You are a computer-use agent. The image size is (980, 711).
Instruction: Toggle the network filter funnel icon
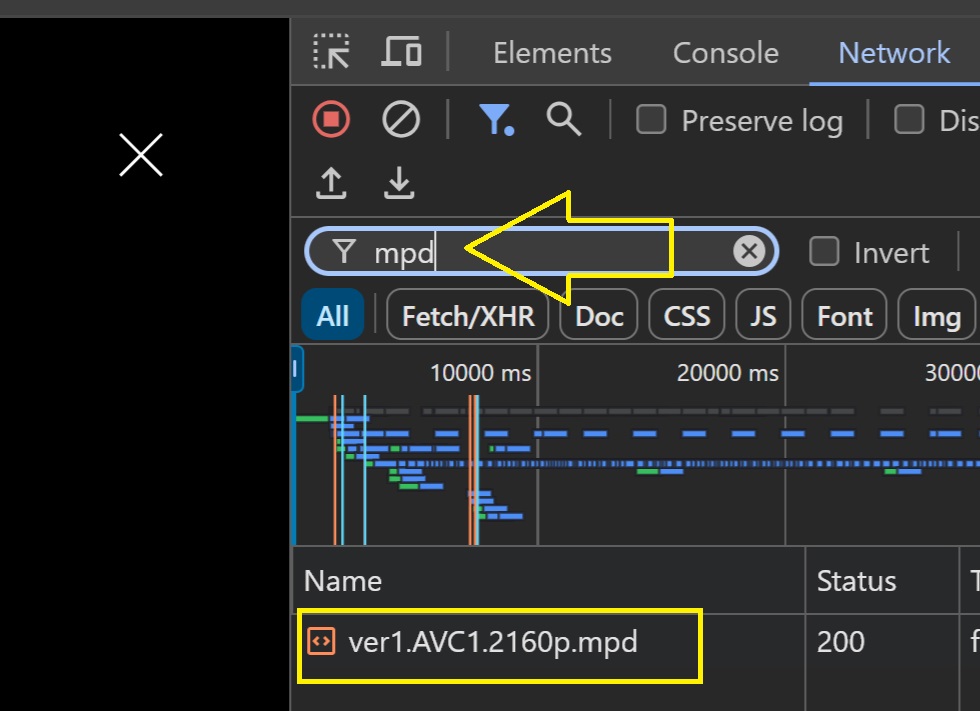495,121
